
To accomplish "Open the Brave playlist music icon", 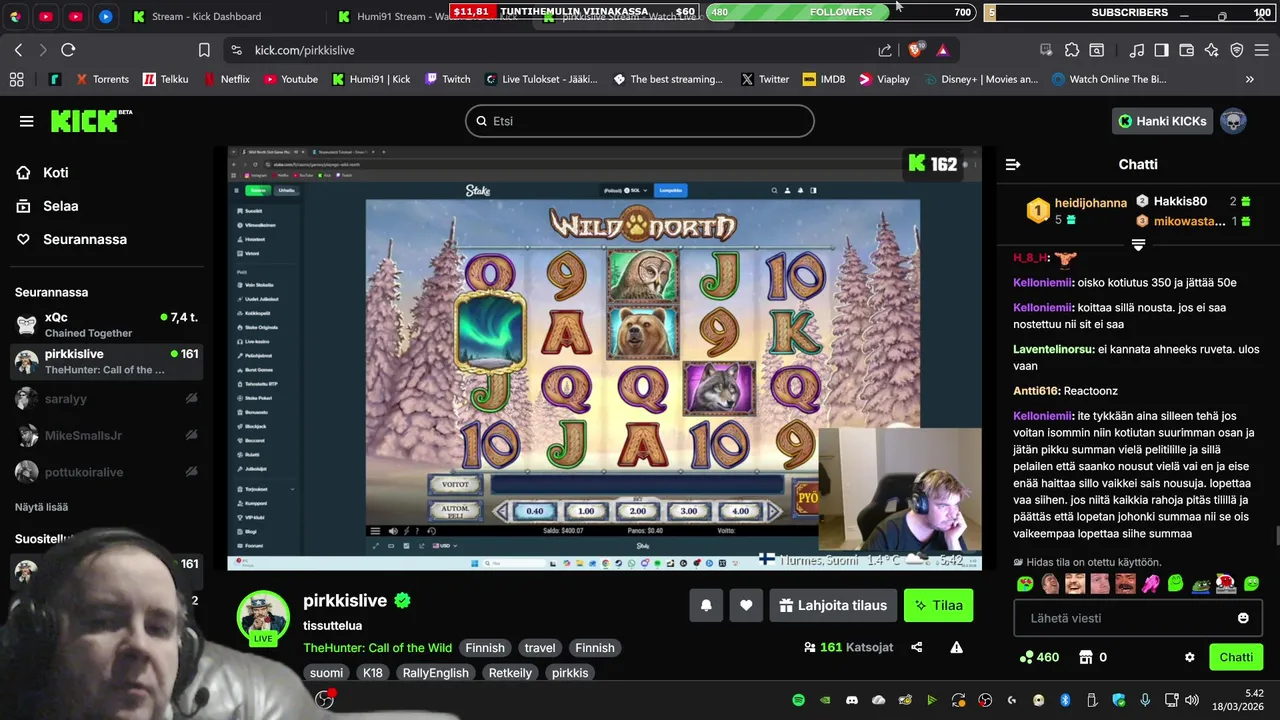I will 1136,50.
